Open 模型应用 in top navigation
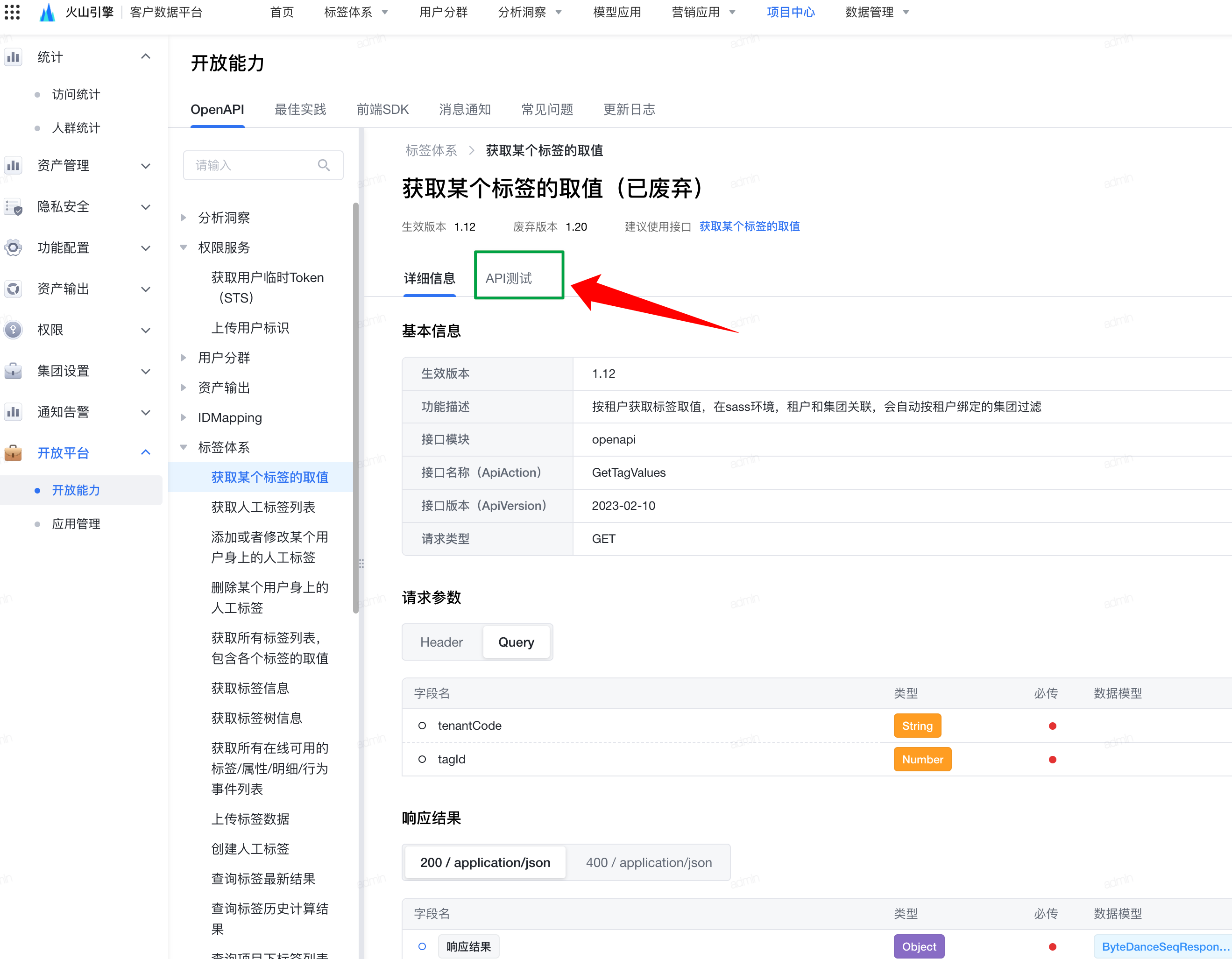The image size is (1232, 959). tap(617, 13)
